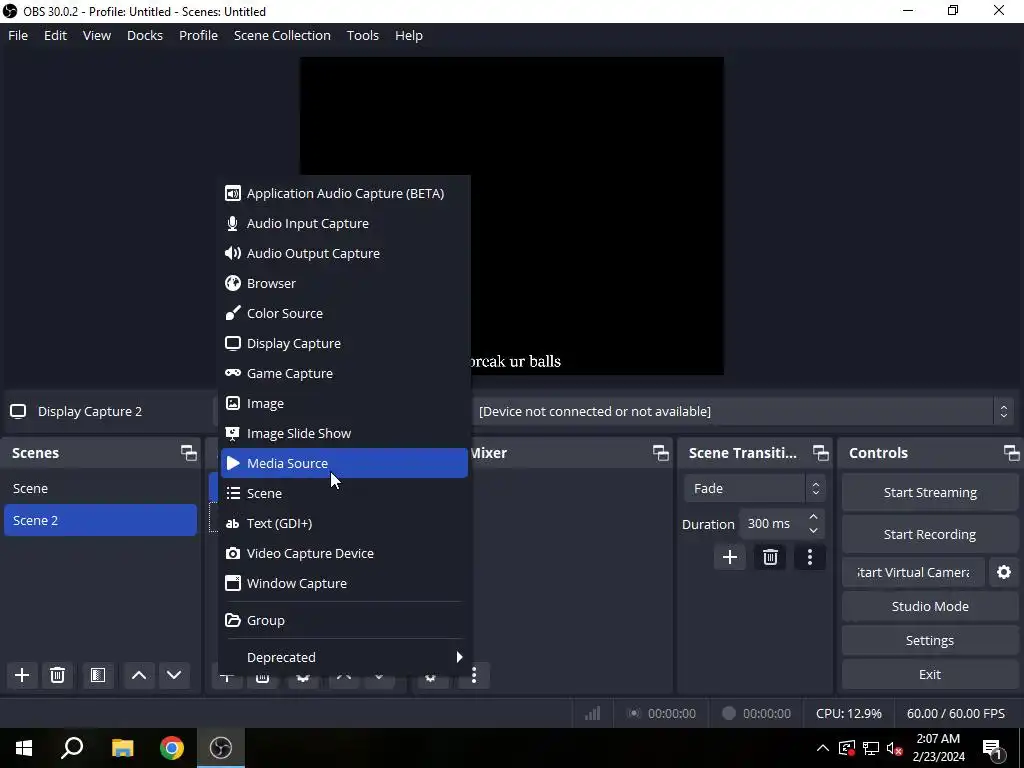The height and width of the screenshot is (768, 1024).
Task: Open File Explorer from taskbar
Action: (x=123, y=748)
